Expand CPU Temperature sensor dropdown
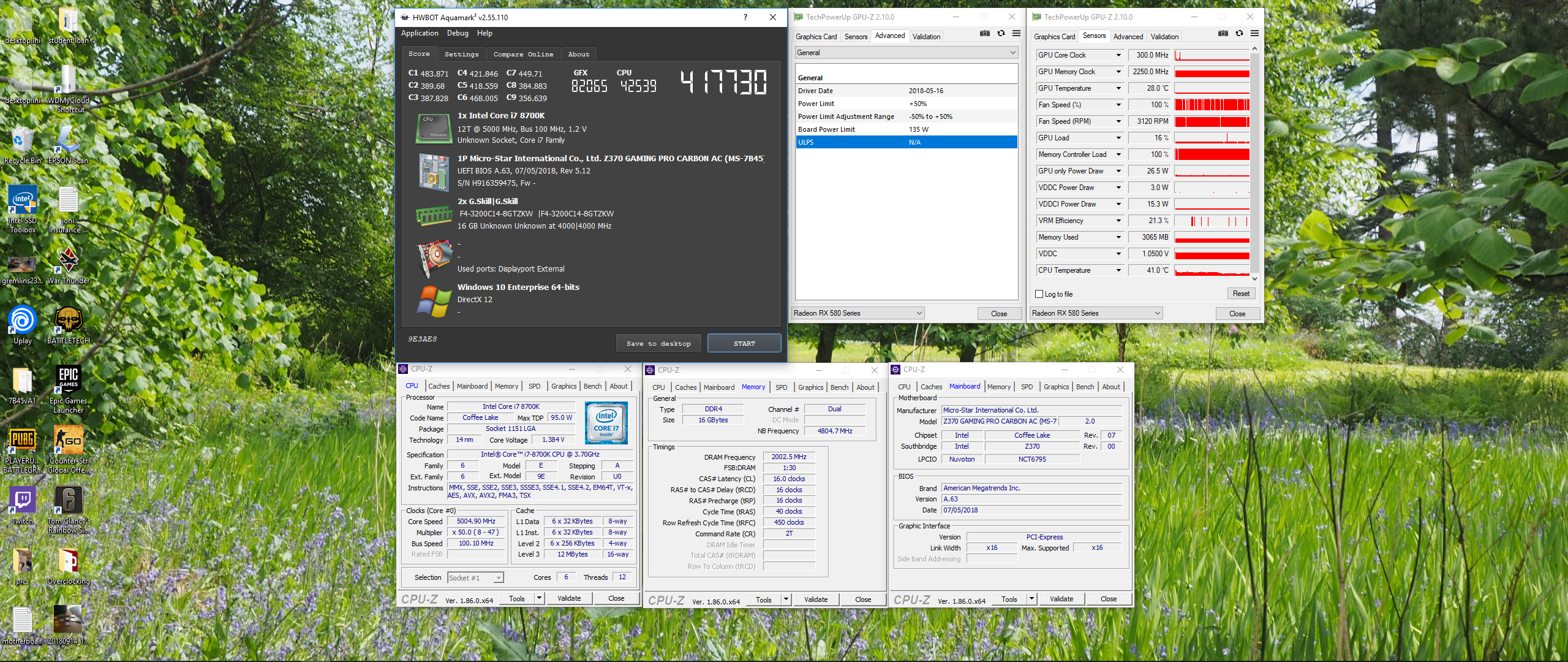The height and width of the screenshot is (662, 1568). 1118,270
